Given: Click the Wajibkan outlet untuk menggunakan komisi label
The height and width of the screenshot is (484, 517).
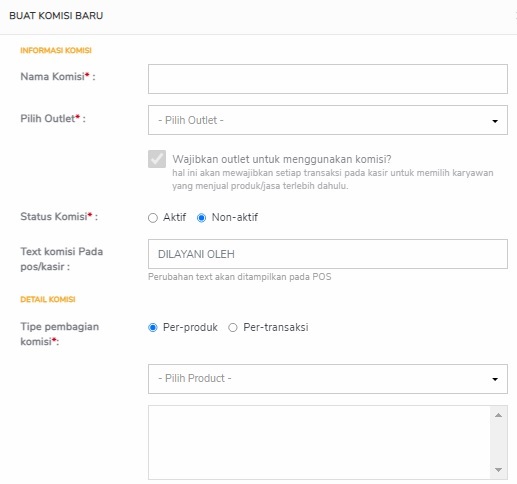Looking at the screenshot, I should pos(282,159).
